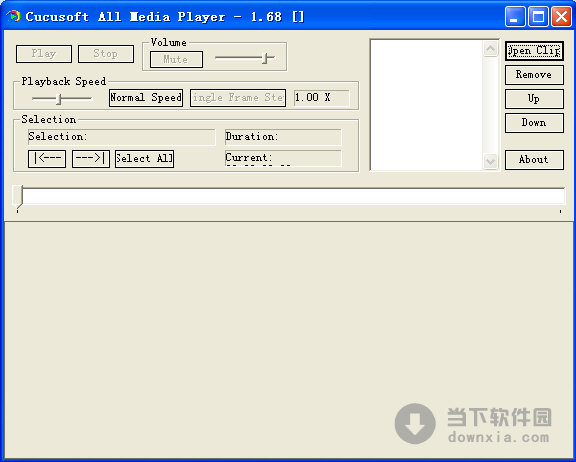
Task: Click the 1.00 X speed field
Action: pyautogui.click(x=321, y=98)
